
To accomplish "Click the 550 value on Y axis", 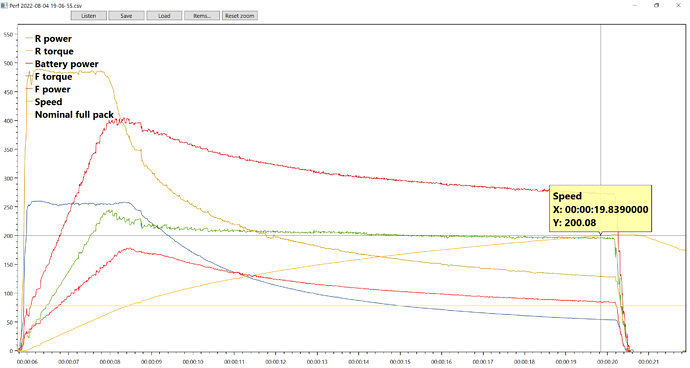I will [x=8, y=34].
